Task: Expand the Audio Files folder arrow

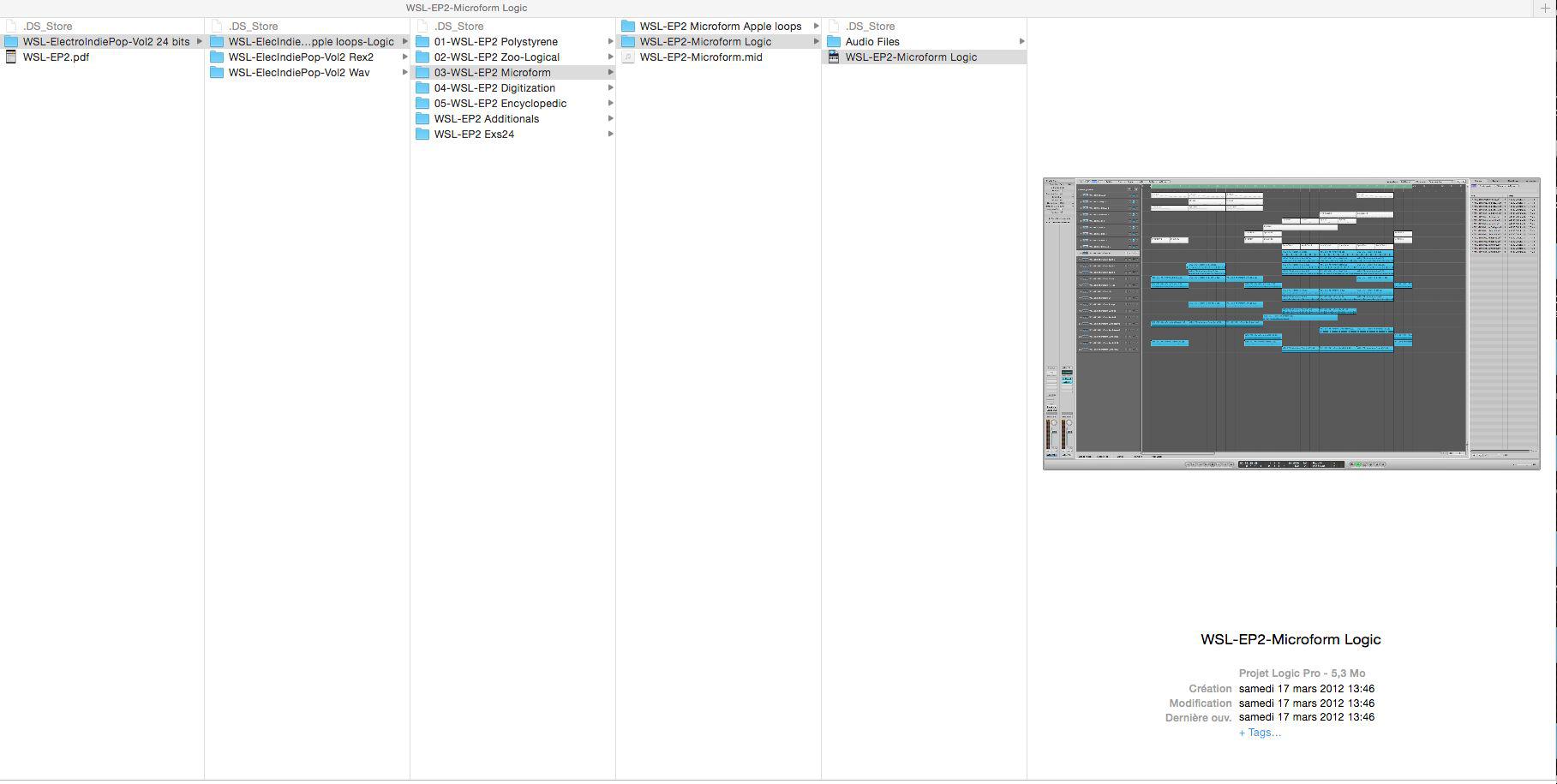Action: (x=1022, y=41)
